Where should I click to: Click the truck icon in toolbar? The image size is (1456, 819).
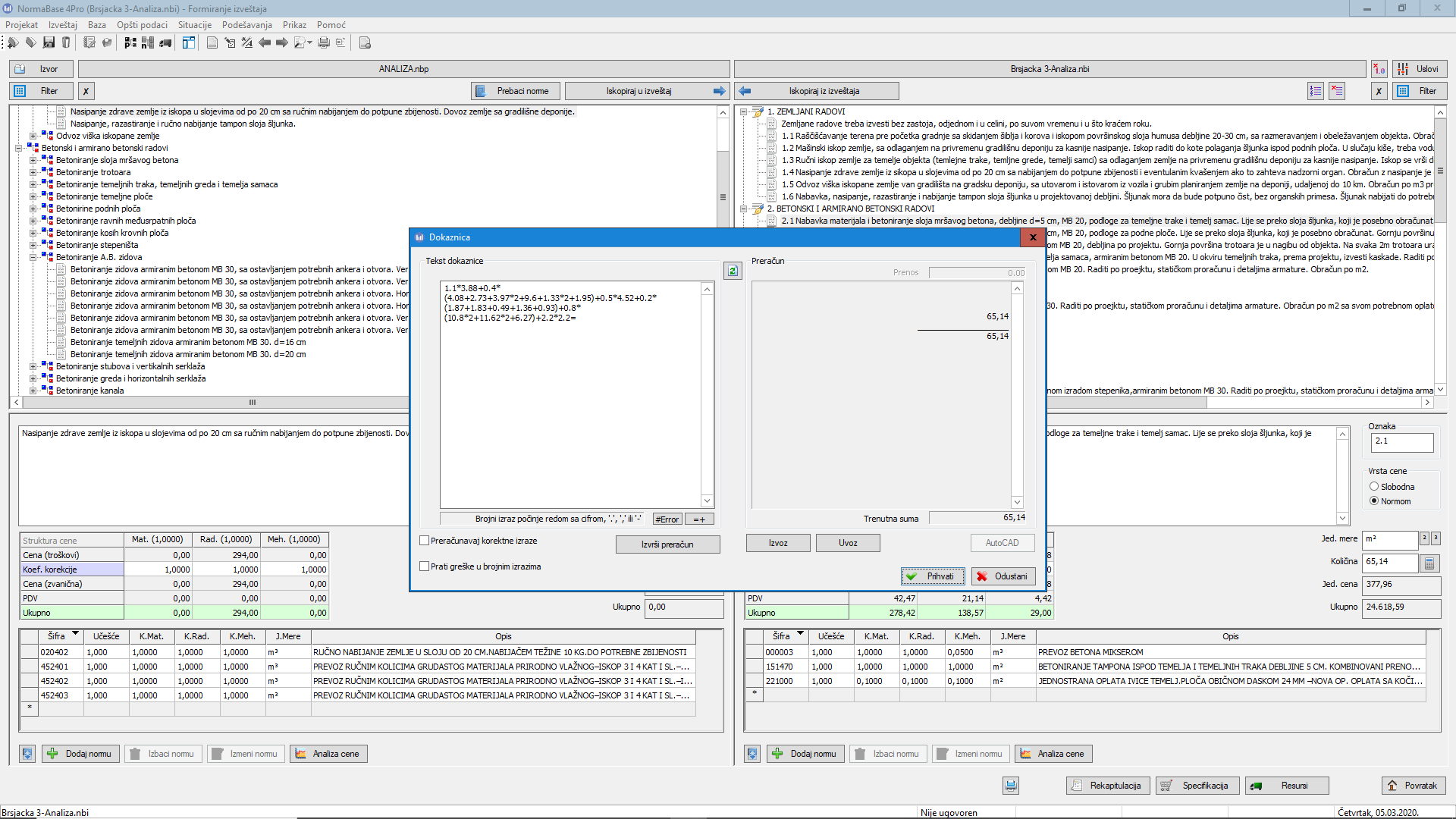[x=165, y=42]
